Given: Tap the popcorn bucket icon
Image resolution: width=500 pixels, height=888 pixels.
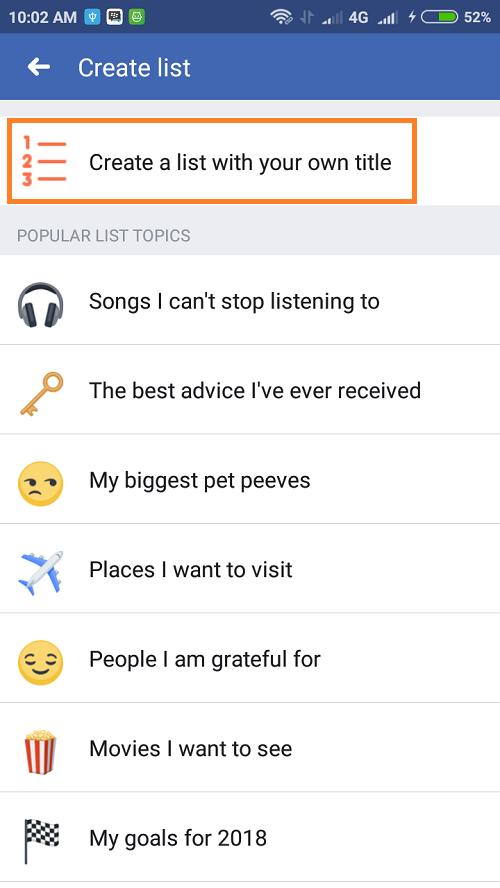Looking at the screenshot, I should point(40,752).
